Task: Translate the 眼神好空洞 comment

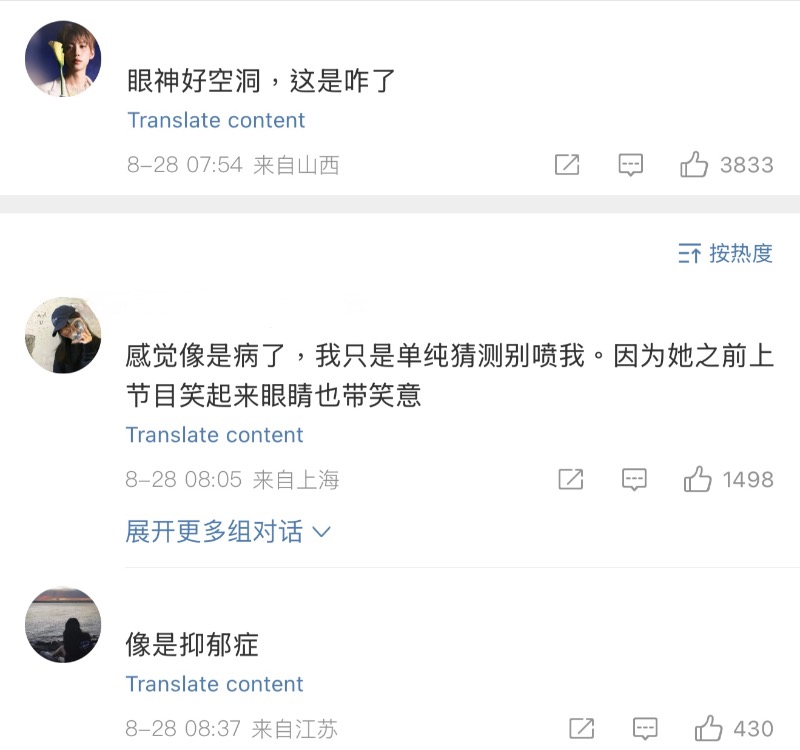Action: tap(216, 120)
